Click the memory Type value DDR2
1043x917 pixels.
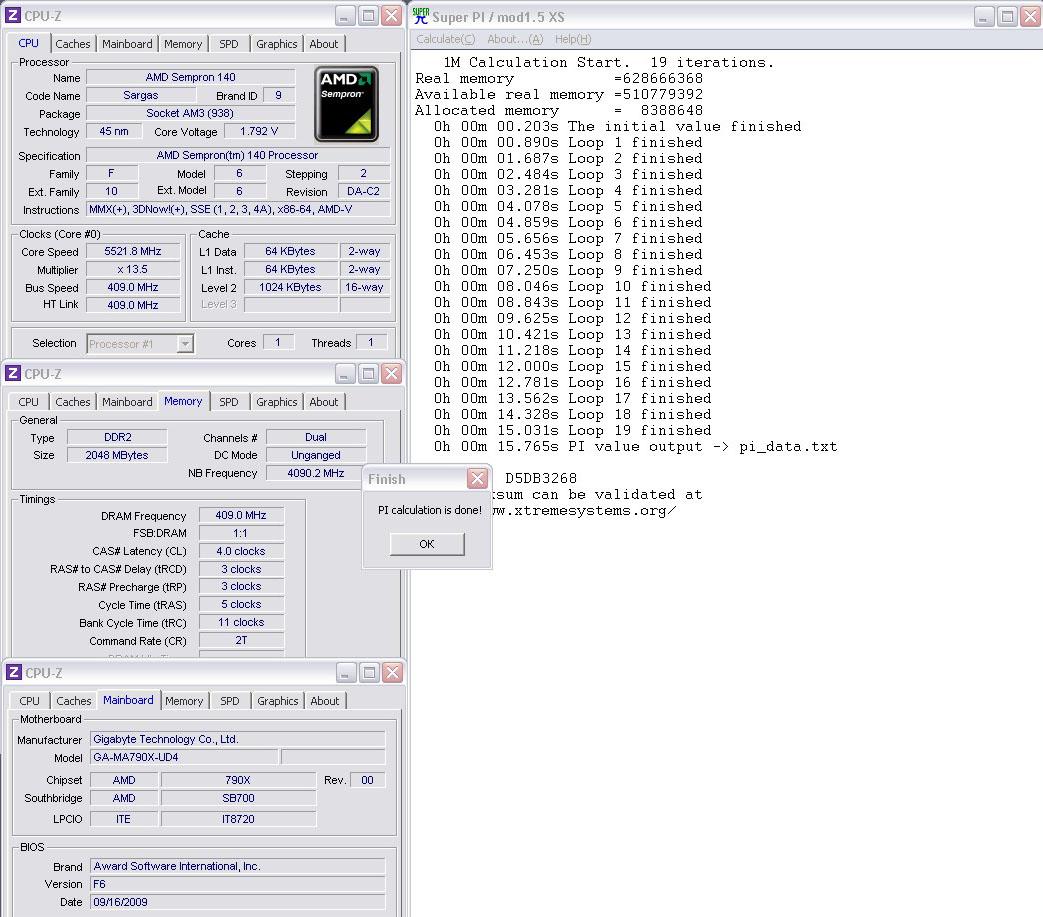[x=118, y=437]
